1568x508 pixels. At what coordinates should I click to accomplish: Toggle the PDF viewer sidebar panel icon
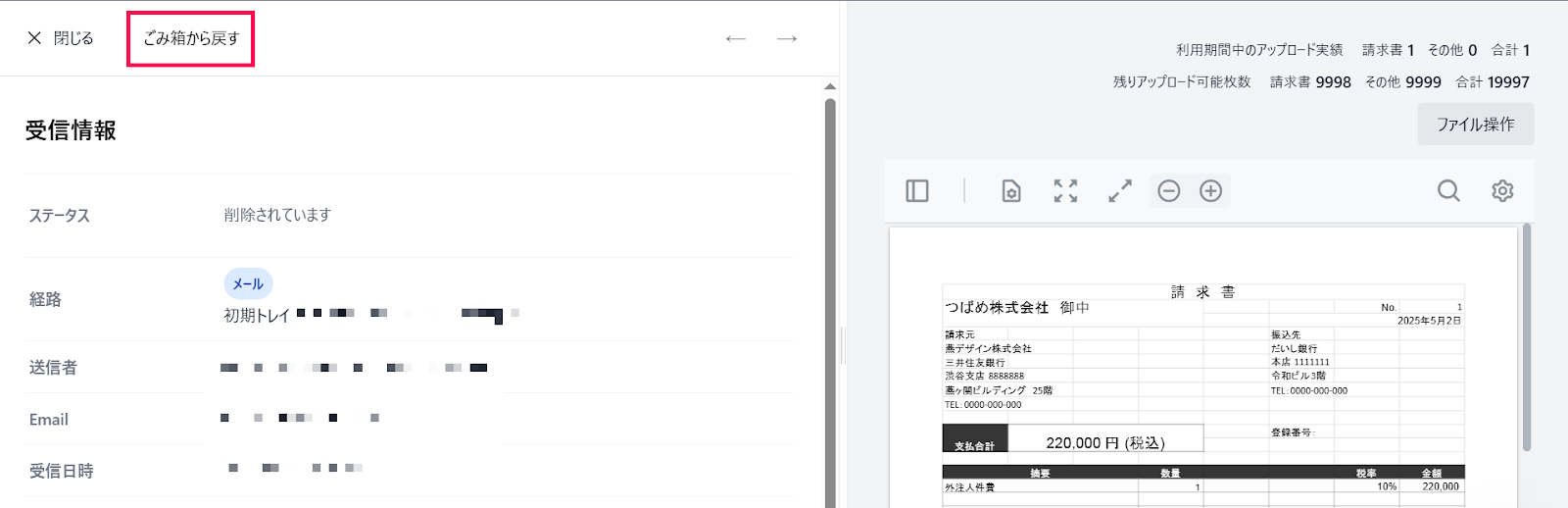917,191
